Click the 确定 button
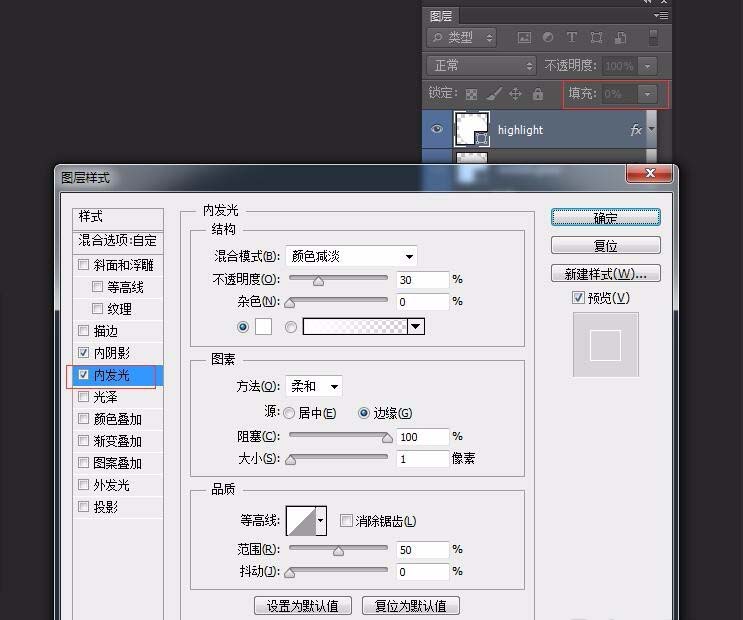 (605, 217)
